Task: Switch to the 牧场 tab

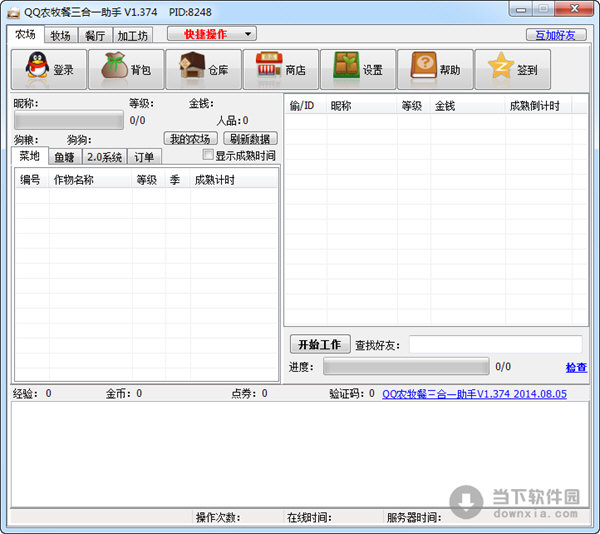Action: [60, 36]
